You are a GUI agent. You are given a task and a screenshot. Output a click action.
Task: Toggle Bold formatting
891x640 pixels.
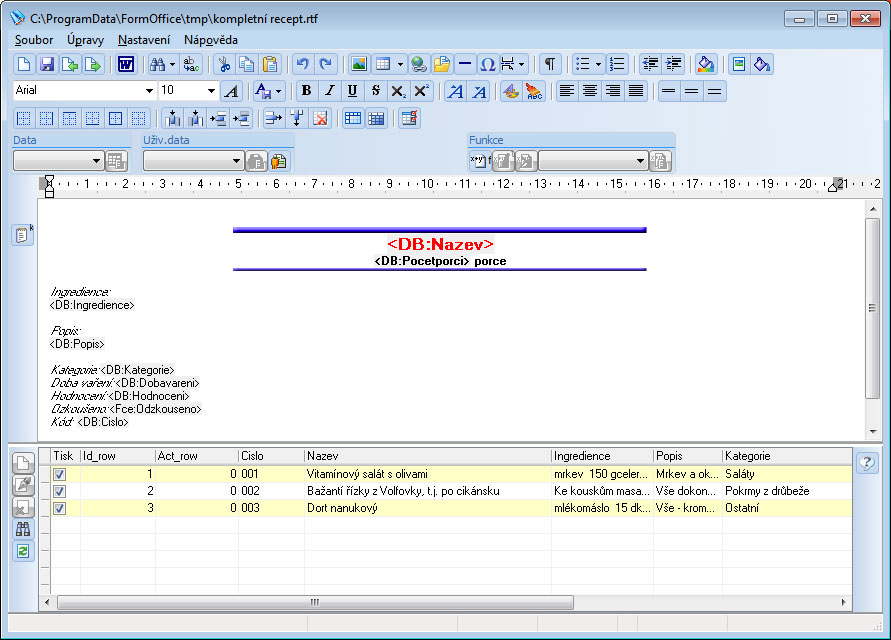(306, 91)
